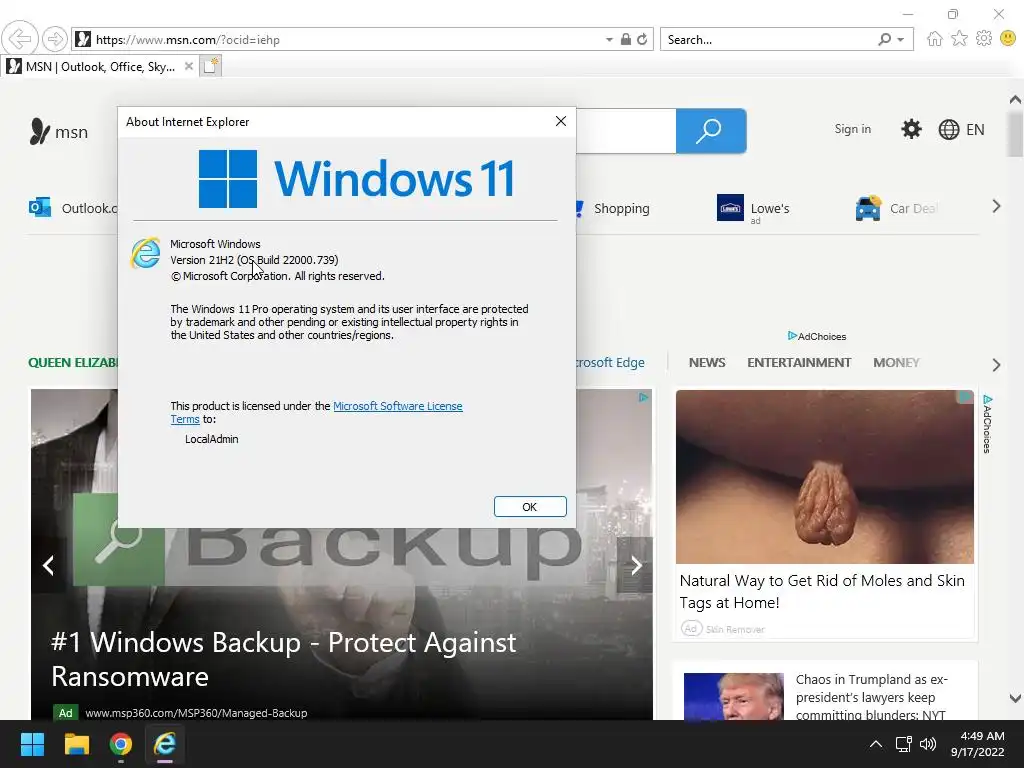Expand shortcuts row with right chevron

pyautogui.click(x=996, y=206)
